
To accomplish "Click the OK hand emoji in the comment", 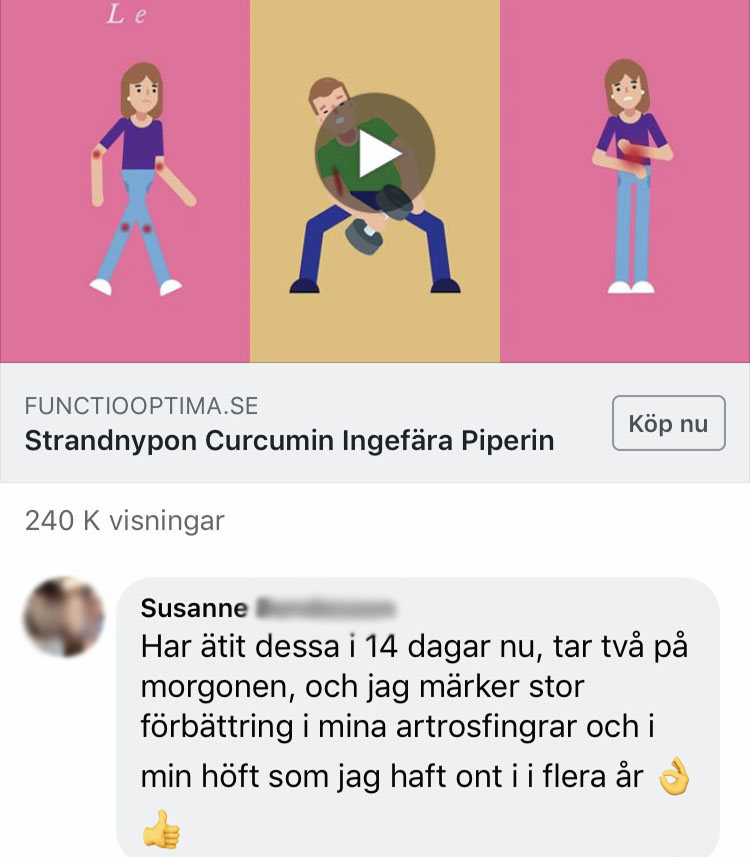I will 673,776.
